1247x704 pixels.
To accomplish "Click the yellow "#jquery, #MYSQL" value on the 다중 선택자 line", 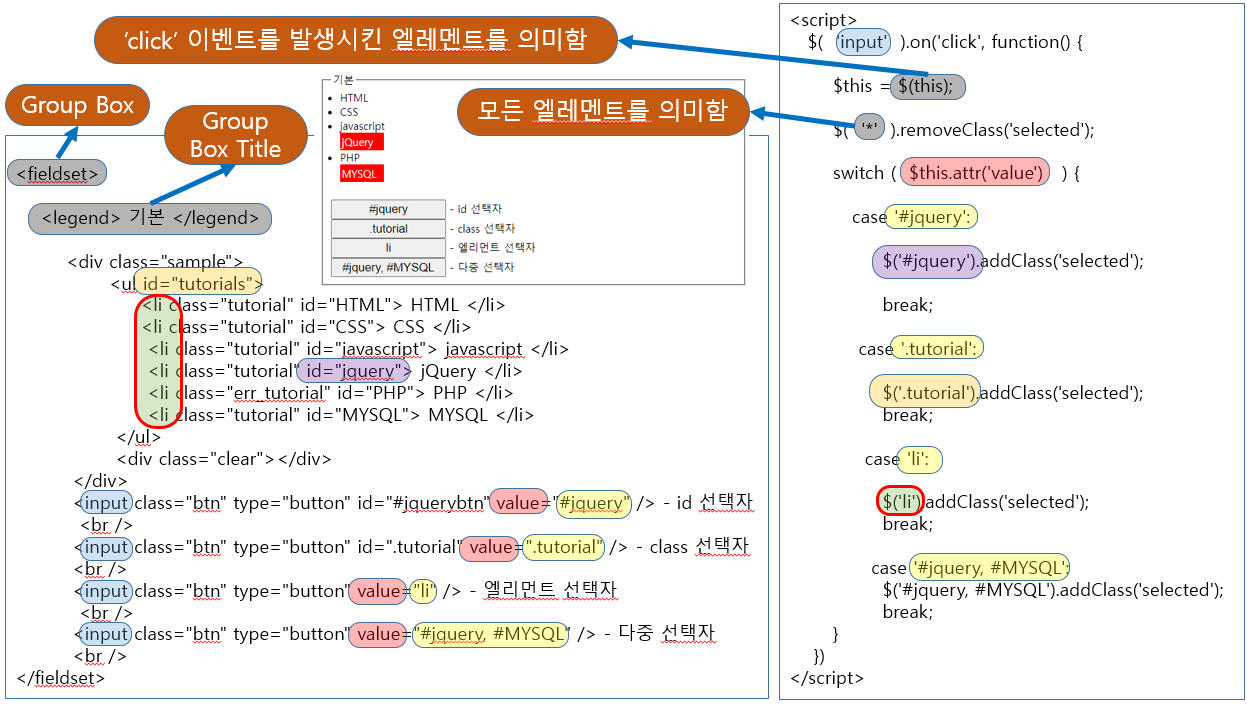I will (490, 634).
